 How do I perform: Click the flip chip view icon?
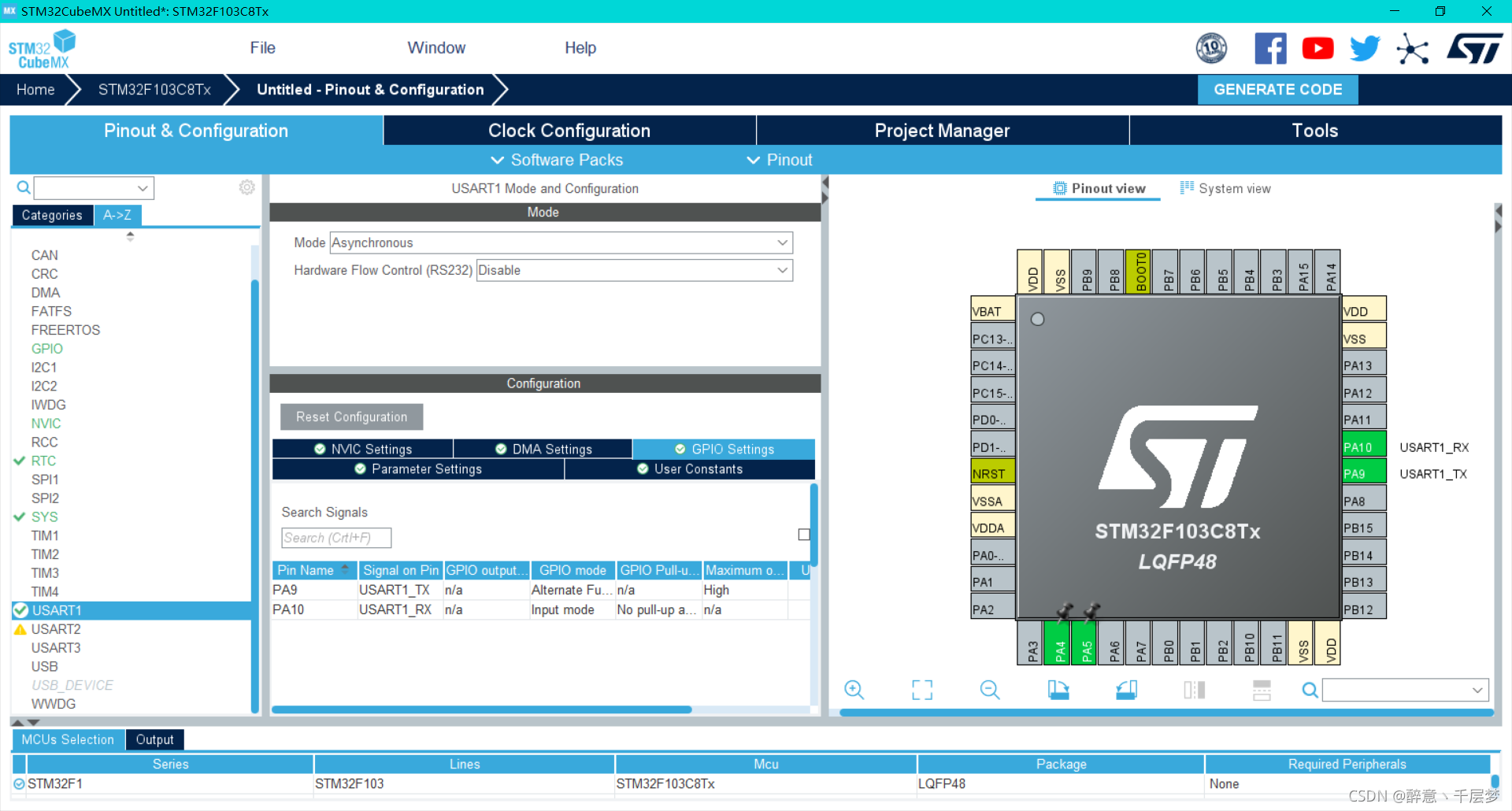tap(1194, 691)
